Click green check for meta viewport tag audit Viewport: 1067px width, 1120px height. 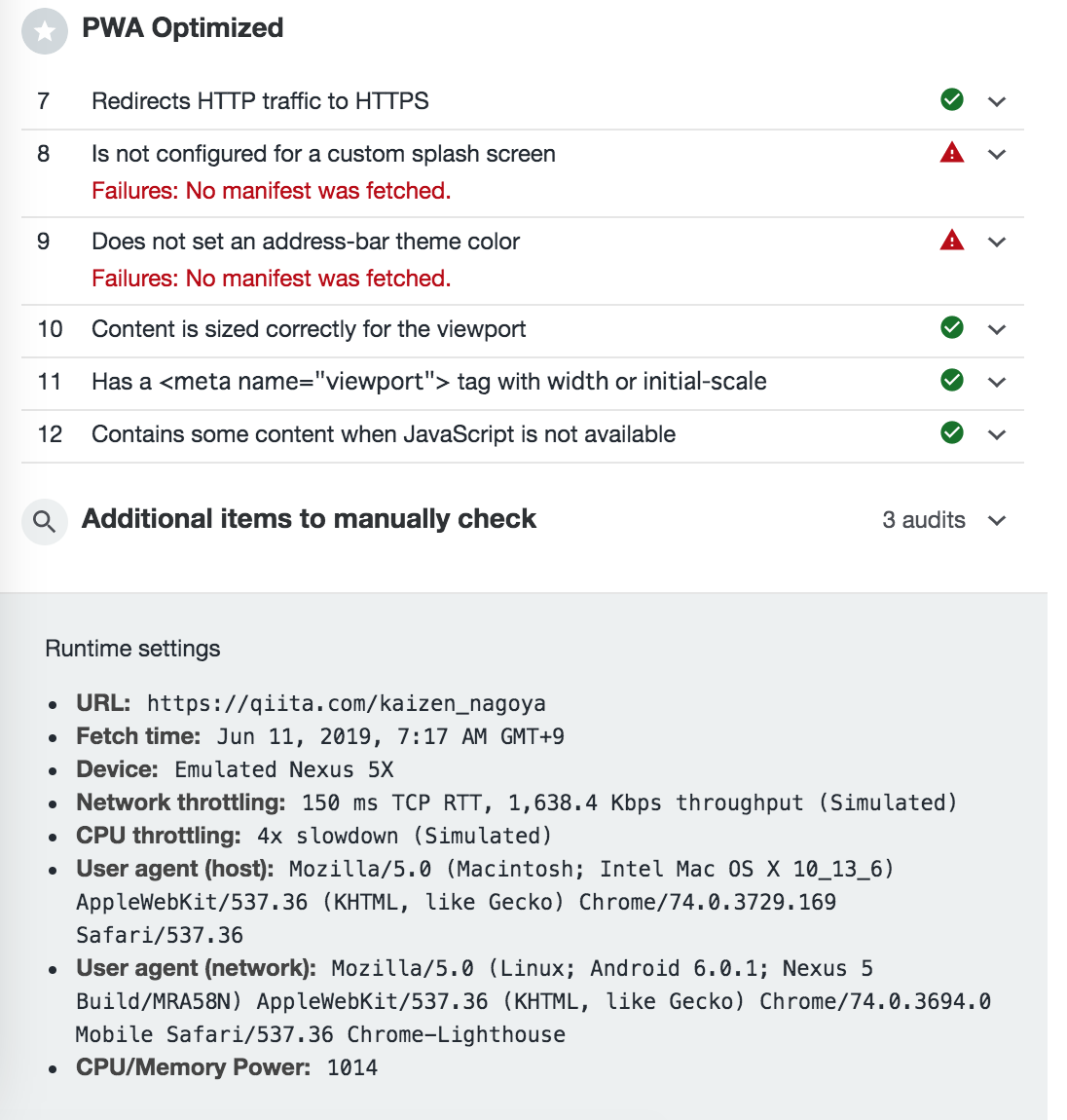coord(951,380)
